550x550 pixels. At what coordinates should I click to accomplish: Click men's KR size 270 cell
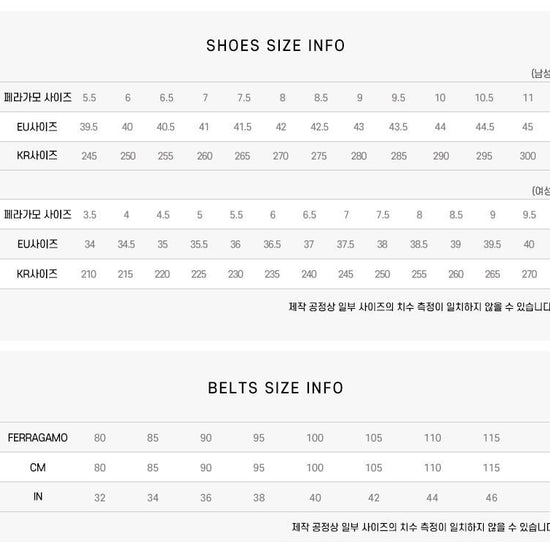(x=281, y=156)
